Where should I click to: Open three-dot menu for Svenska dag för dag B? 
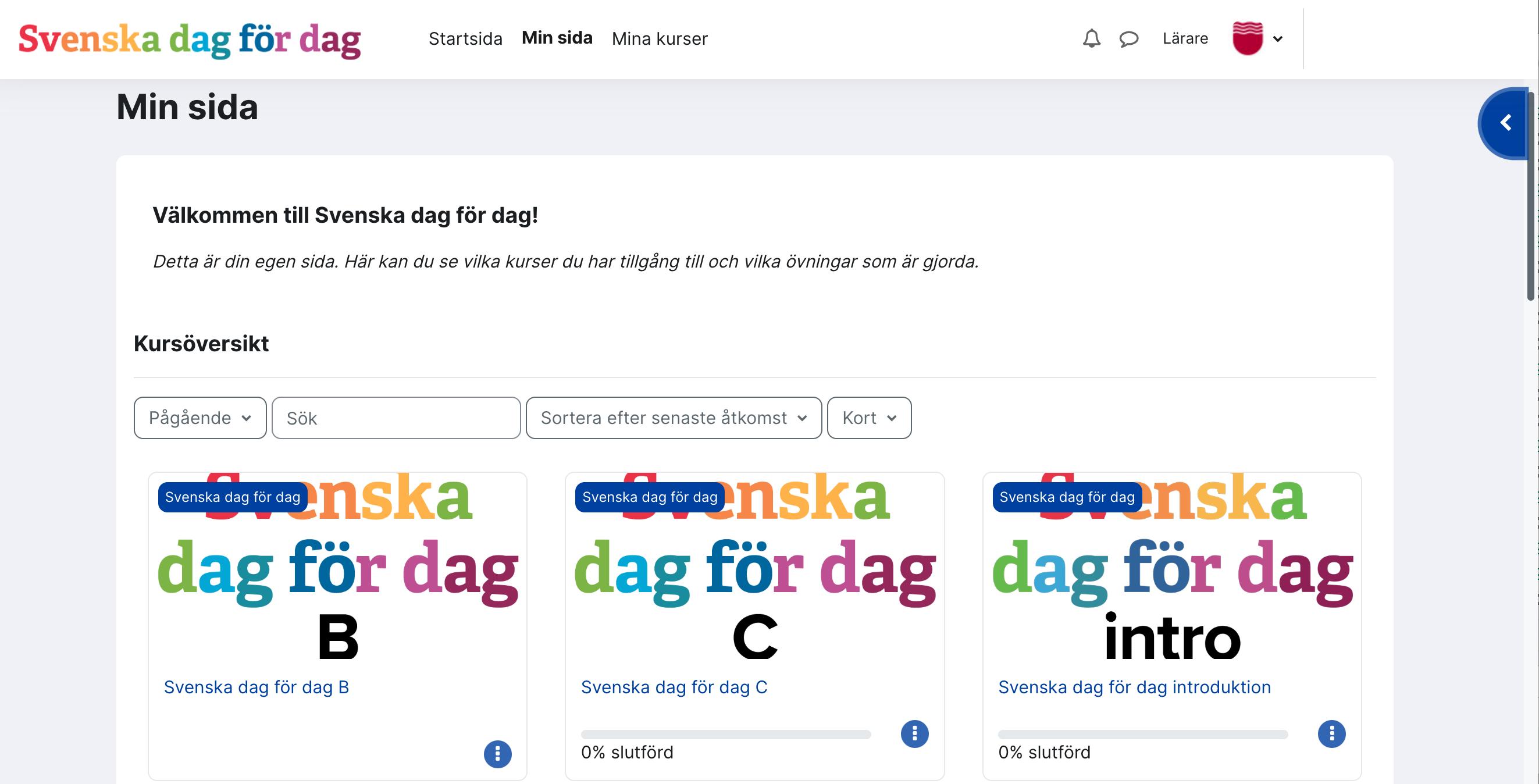pyautogui.click(x=497, y=754)
